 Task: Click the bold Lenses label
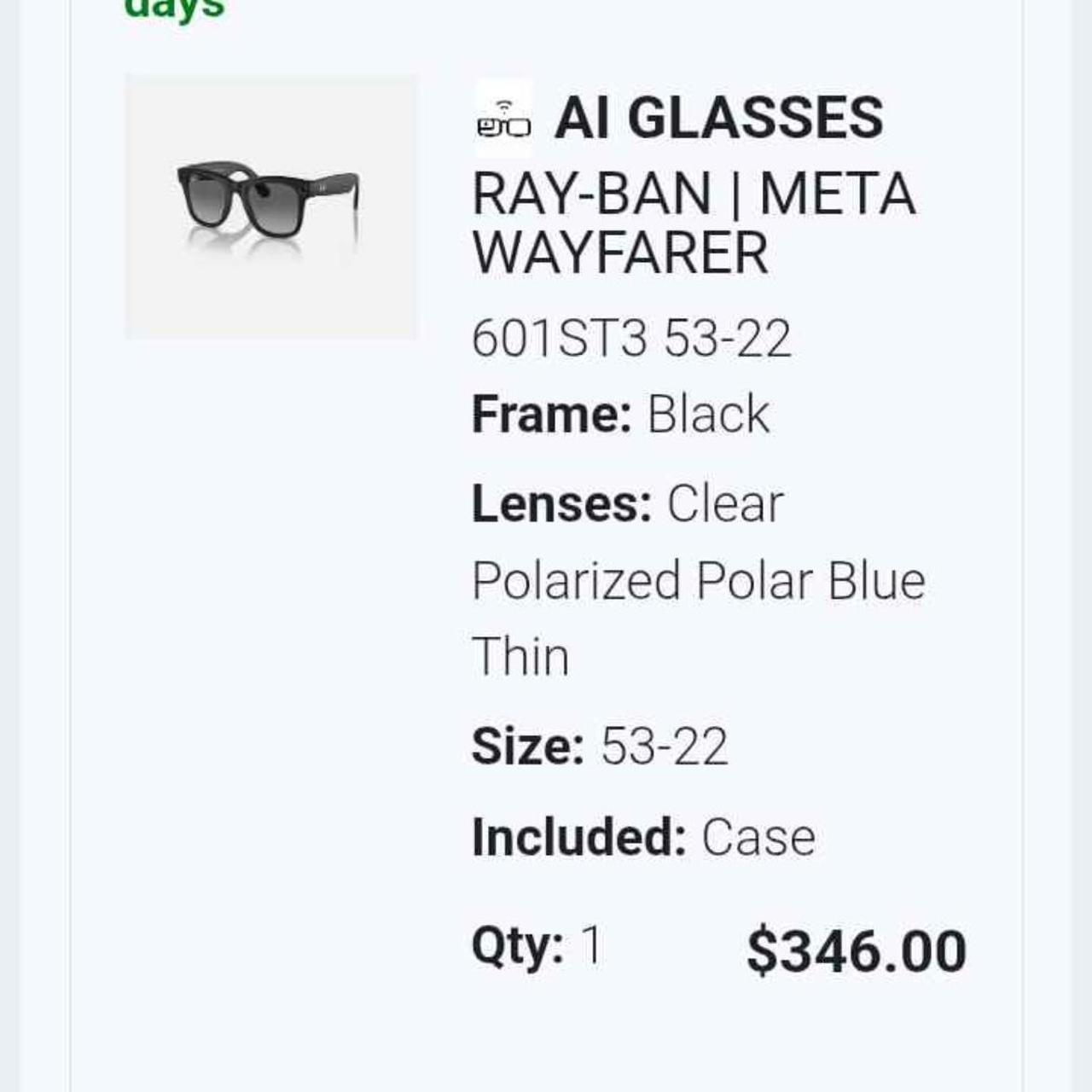click(x=561, y=504)
